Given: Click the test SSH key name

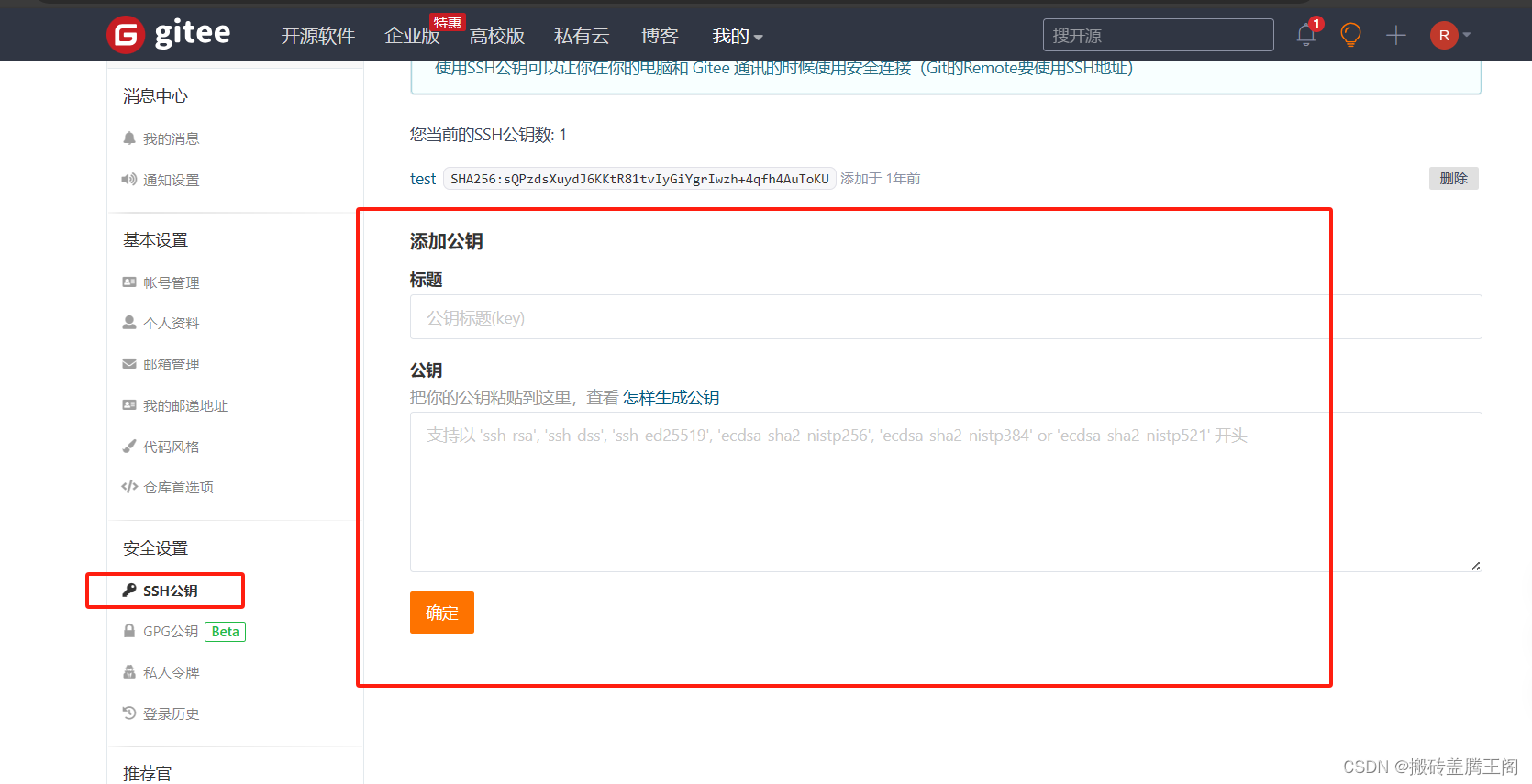Looking at the screenshot, I should (423, 179).
